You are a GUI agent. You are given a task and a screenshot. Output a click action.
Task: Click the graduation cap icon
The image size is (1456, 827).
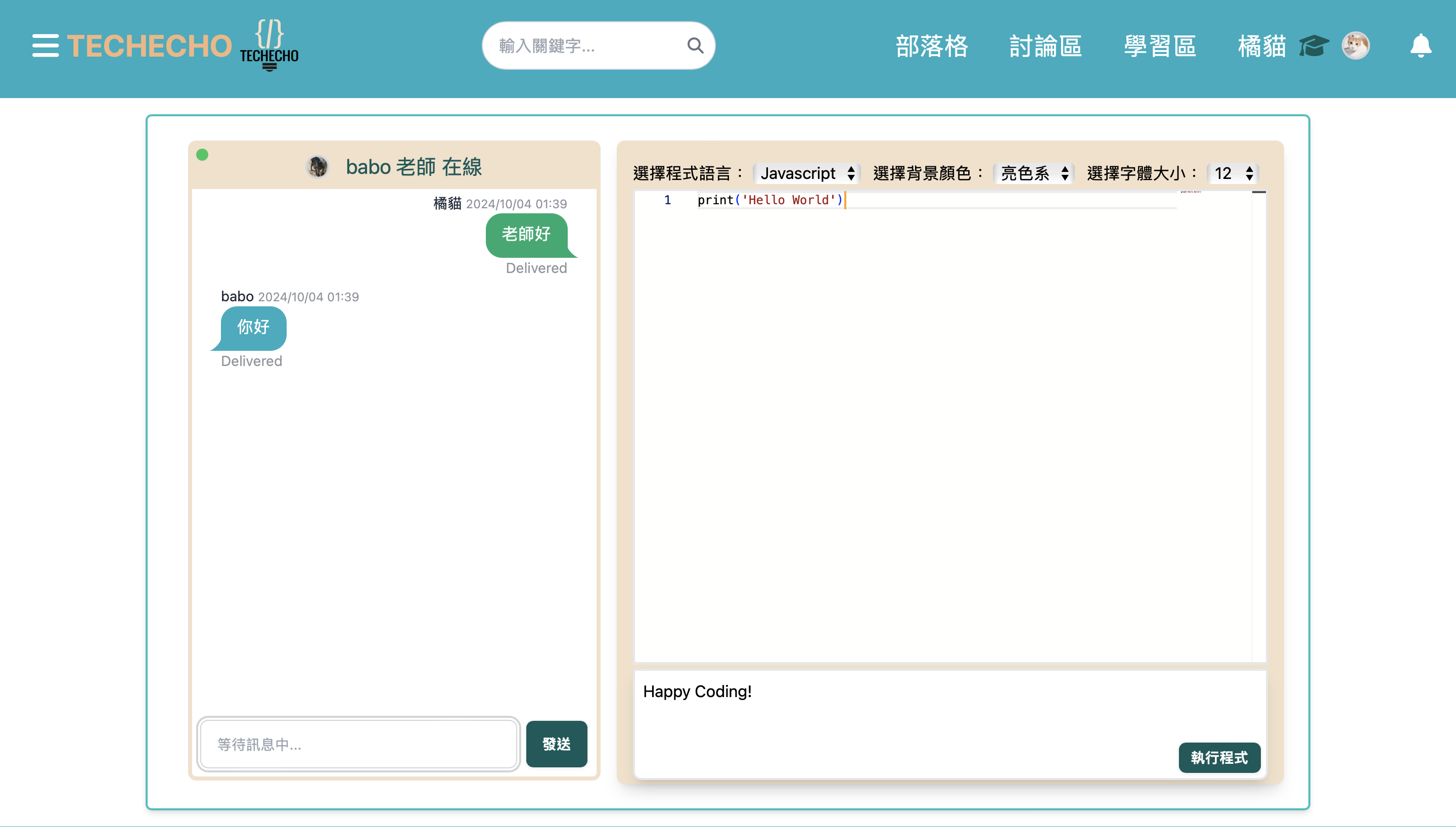(1314, 45)
